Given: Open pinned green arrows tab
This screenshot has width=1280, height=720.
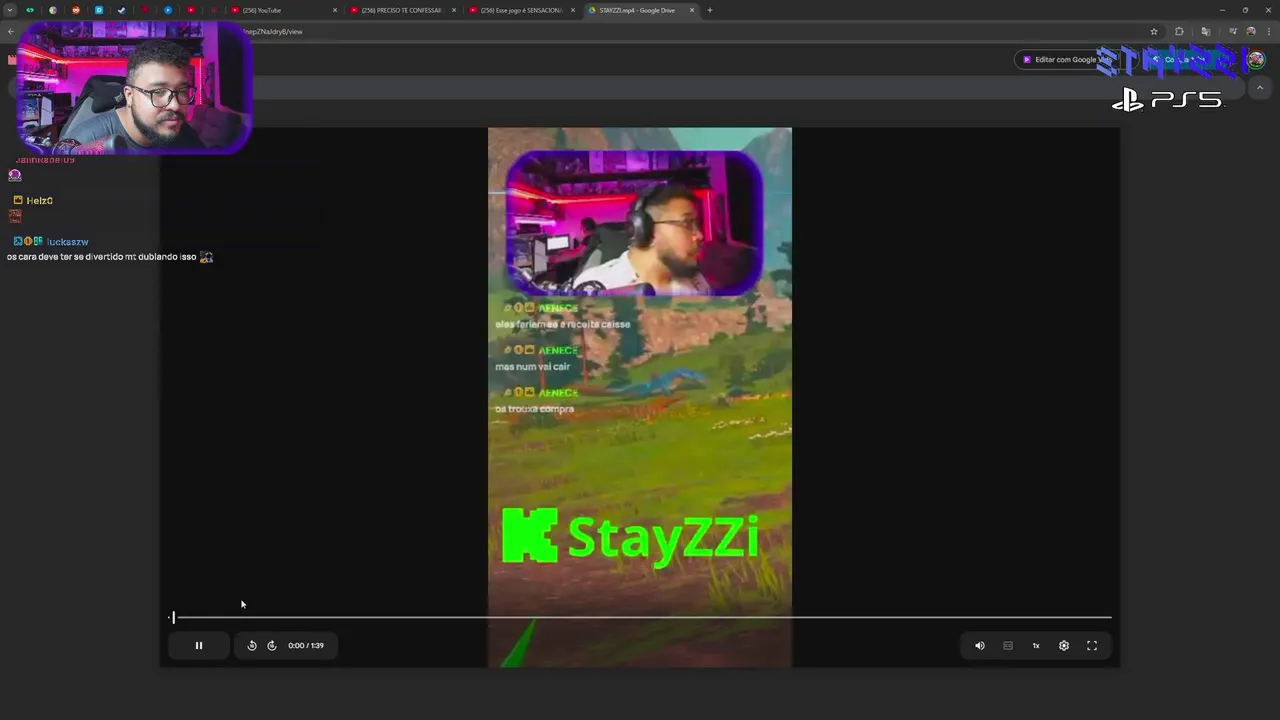Looking at the screenshot, I should point(30,10).
